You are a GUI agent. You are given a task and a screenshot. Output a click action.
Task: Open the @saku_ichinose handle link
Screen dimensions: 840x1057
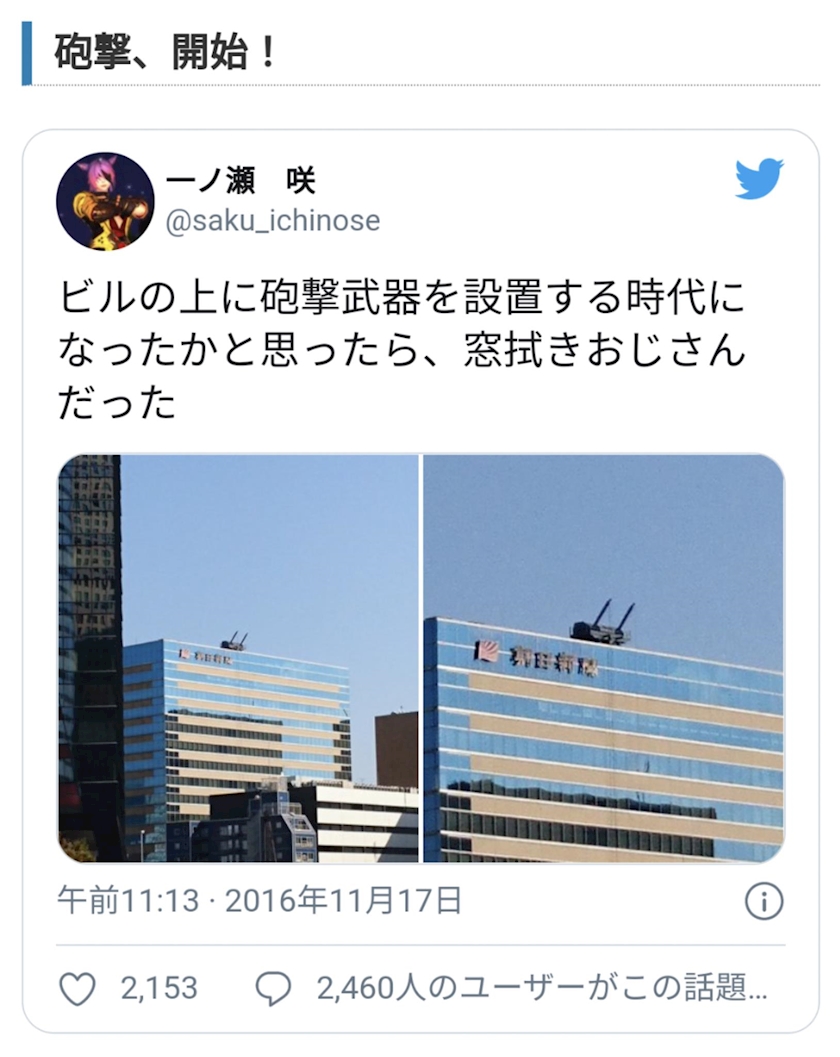tap(273, 221)
